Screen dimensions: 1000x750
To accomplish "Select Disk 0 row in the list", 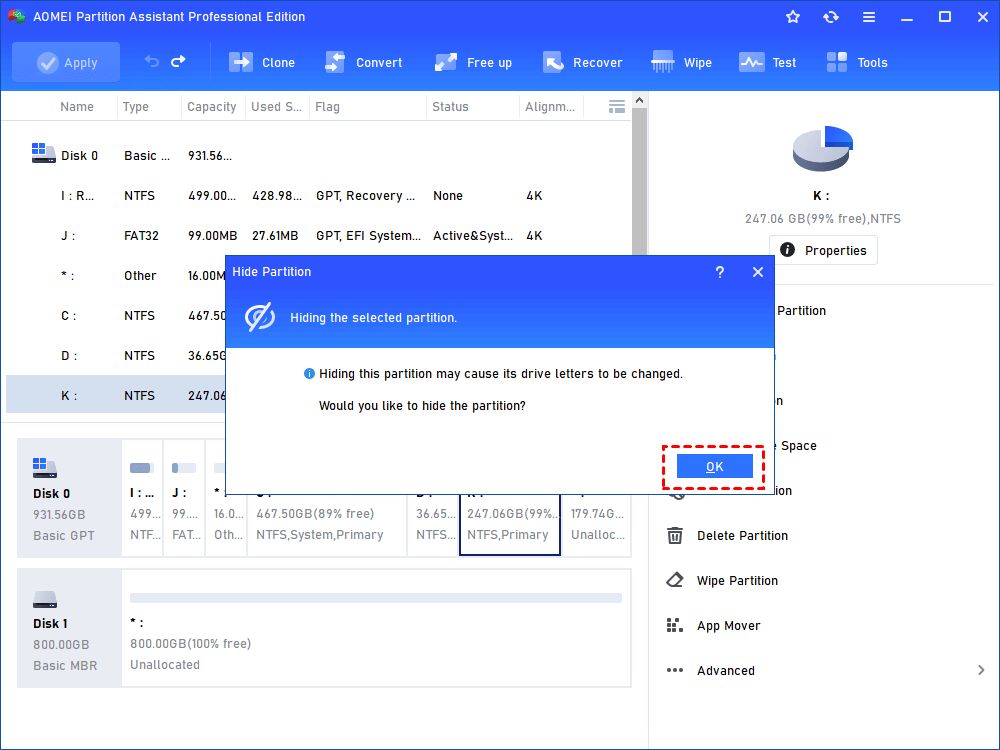I will (x=318, y=156).
